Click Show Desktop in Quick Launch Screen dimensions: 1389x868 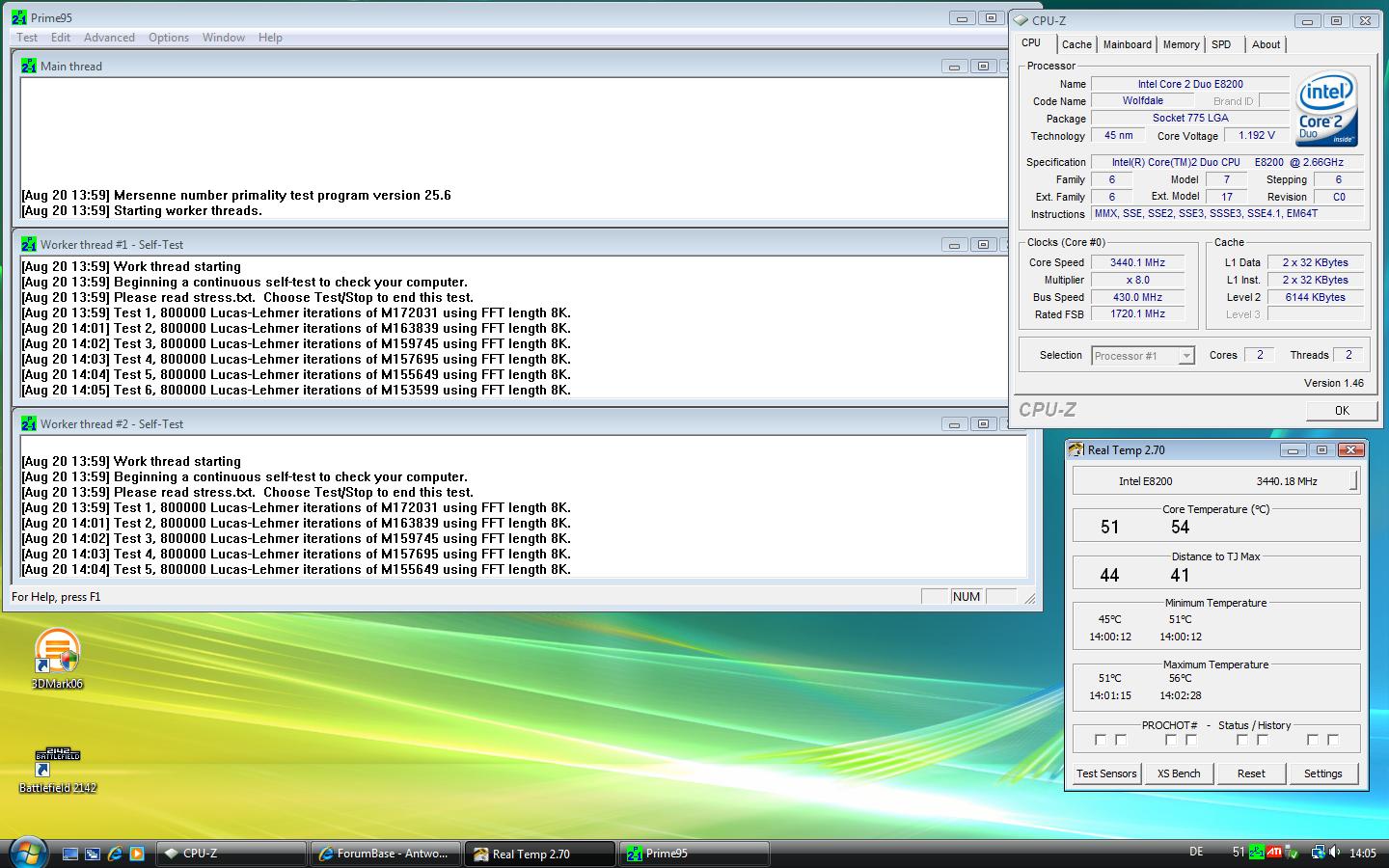pos(70,854)
